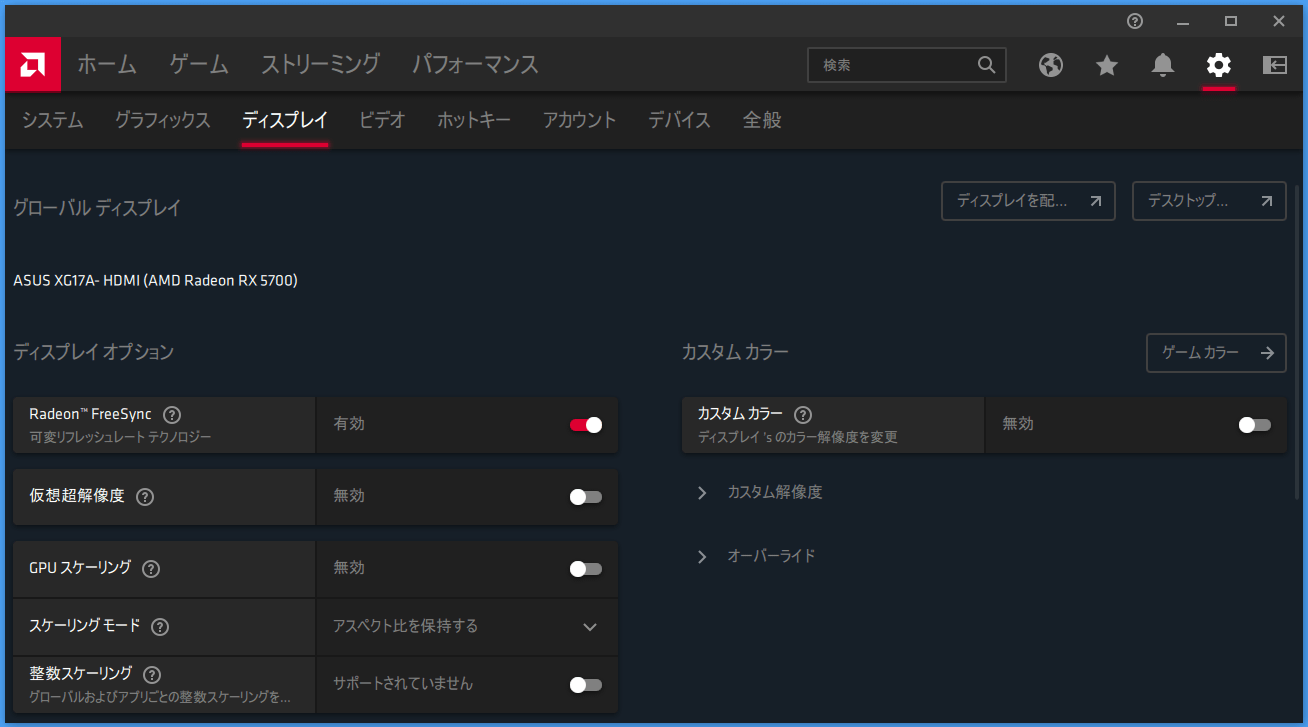Expand カスタム解像度 section
1308x727 pixels.
[x=760, y=493]
